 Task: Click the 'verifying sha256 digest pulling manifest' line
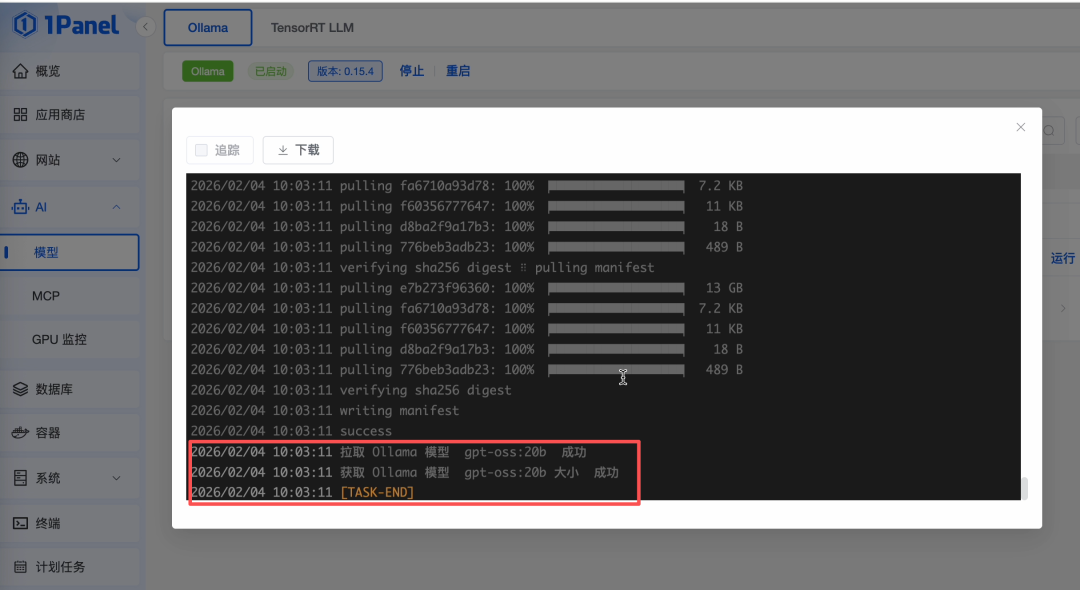422,267
